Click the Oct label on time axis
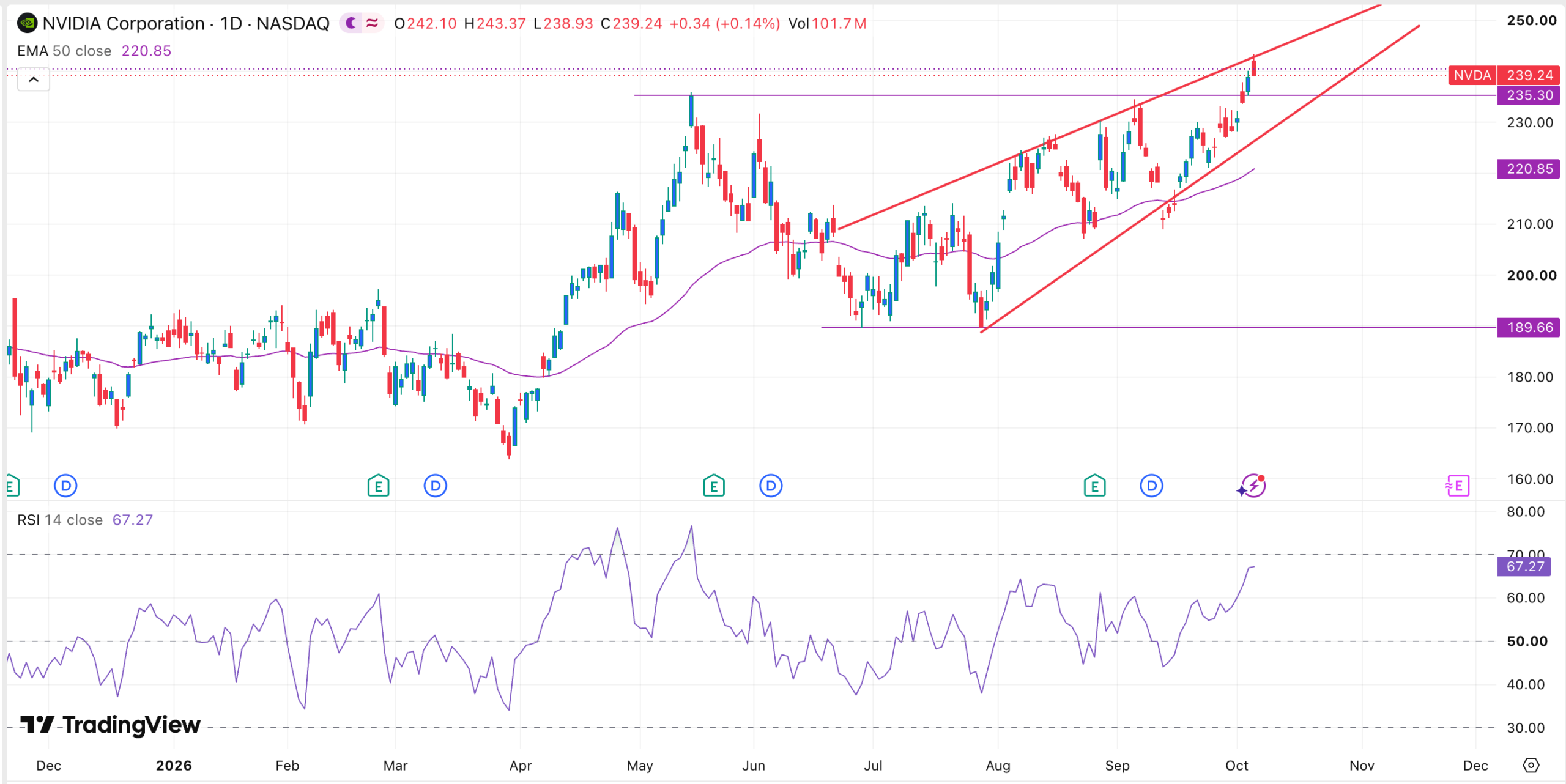This screenshot has height=784, width=1566. click(x=1236, y=766)
